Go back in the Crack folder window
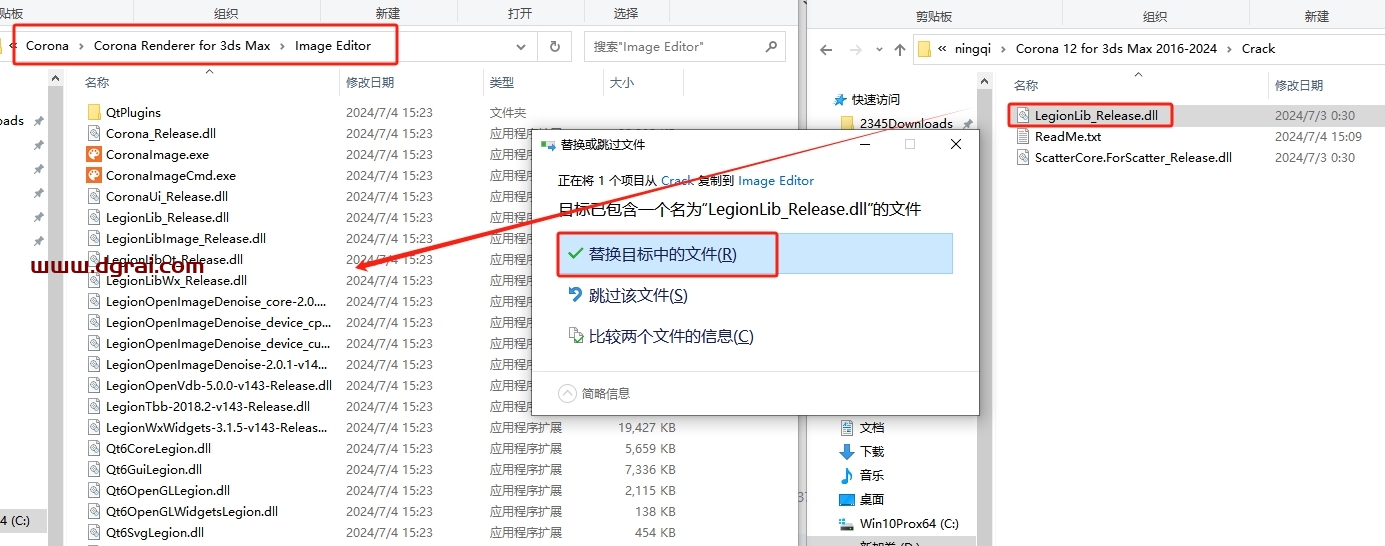Viewport: 1385px width, 546px height. [826, 49]
